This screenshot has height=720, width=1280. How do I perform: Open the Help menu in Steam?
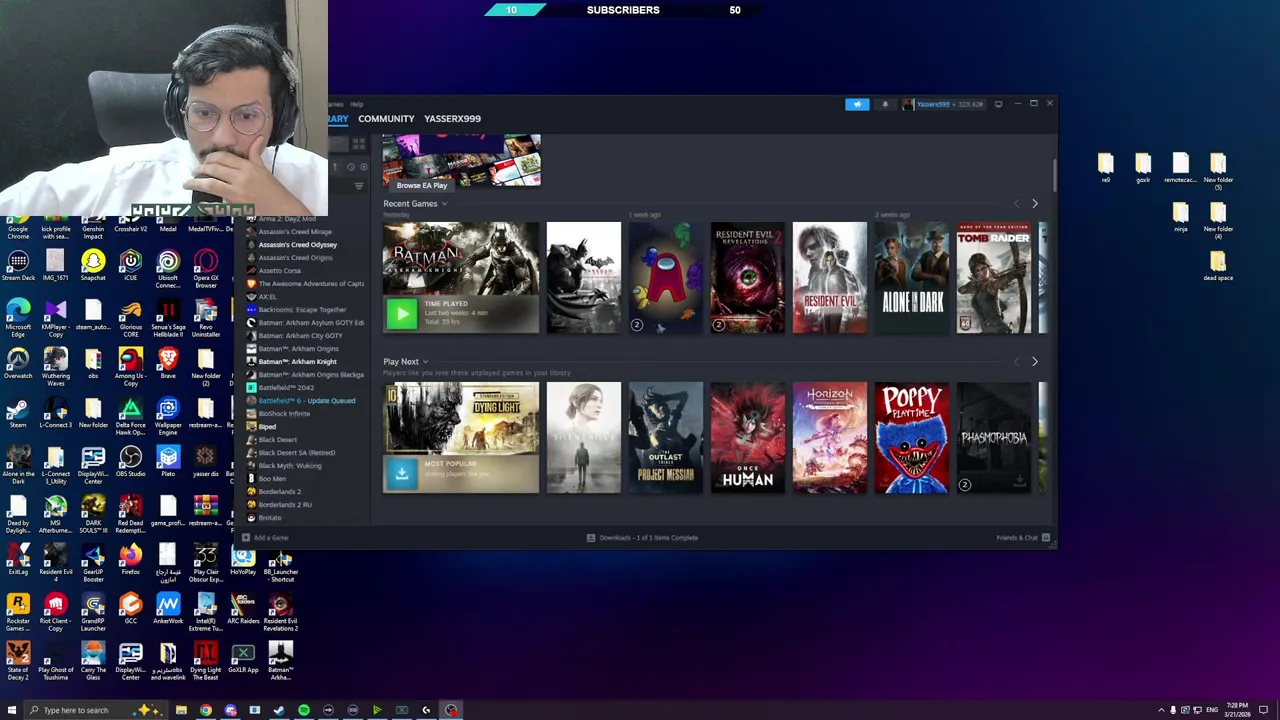(357, 104)
